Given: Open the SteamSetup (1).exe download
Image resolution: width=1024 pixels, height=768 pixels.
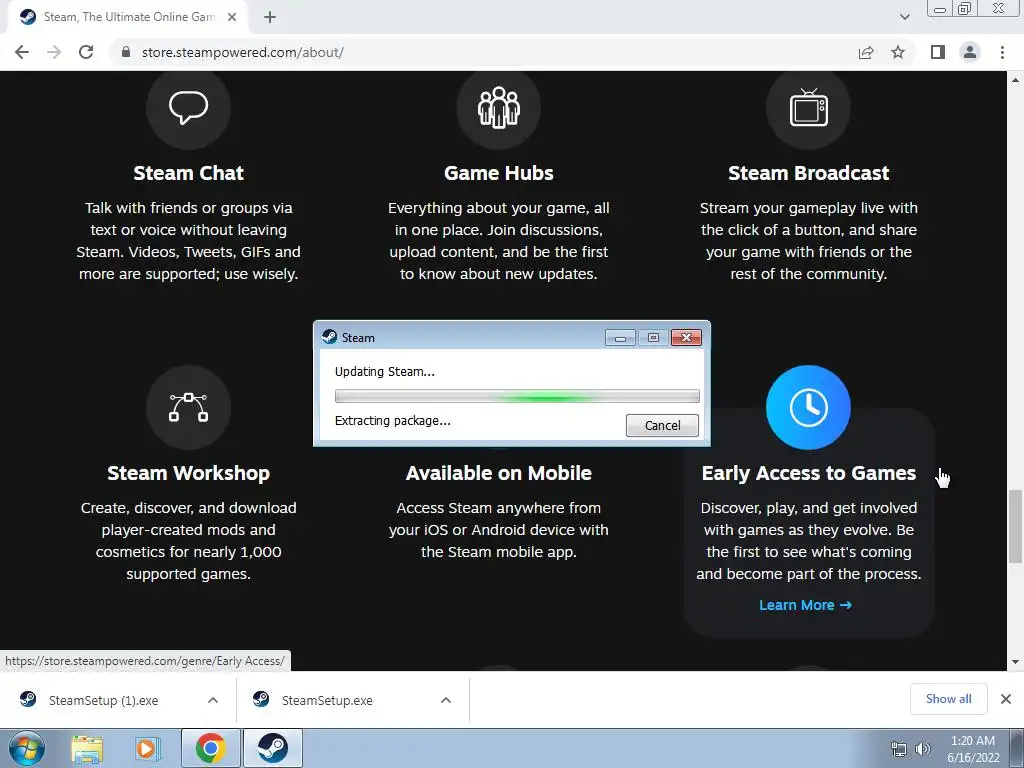Looking at the screenshot, I should point(103,700).
